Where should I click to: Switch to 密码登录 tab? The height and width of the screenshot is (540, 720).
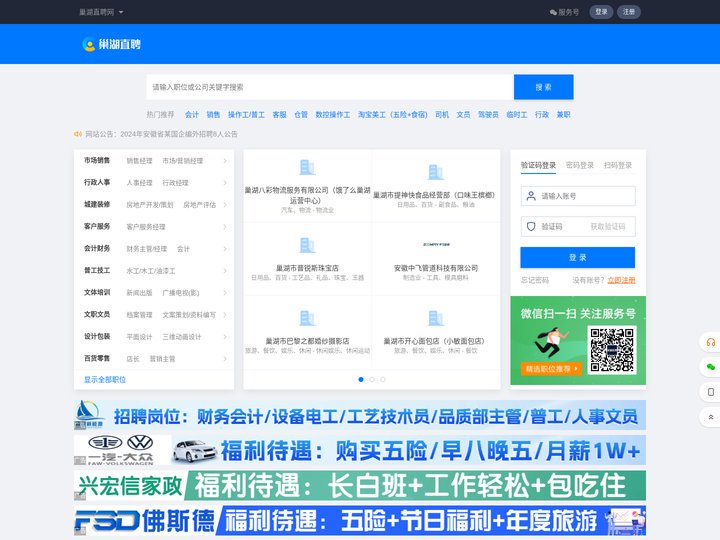coord(580,165)
